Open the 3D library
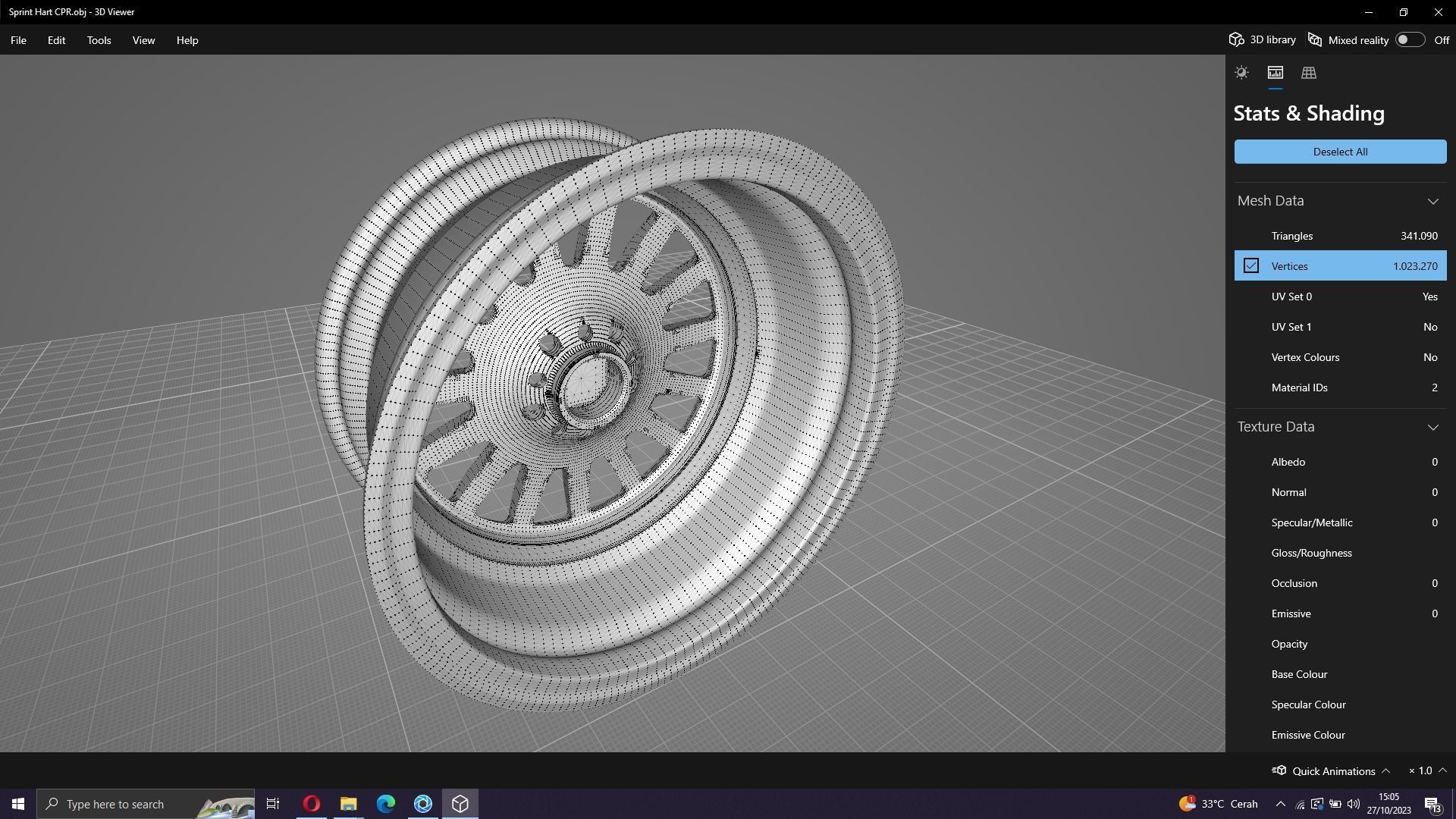The height and width of the screenshot is (819, 1456). pyautogui.click(x=1263, y=39)
